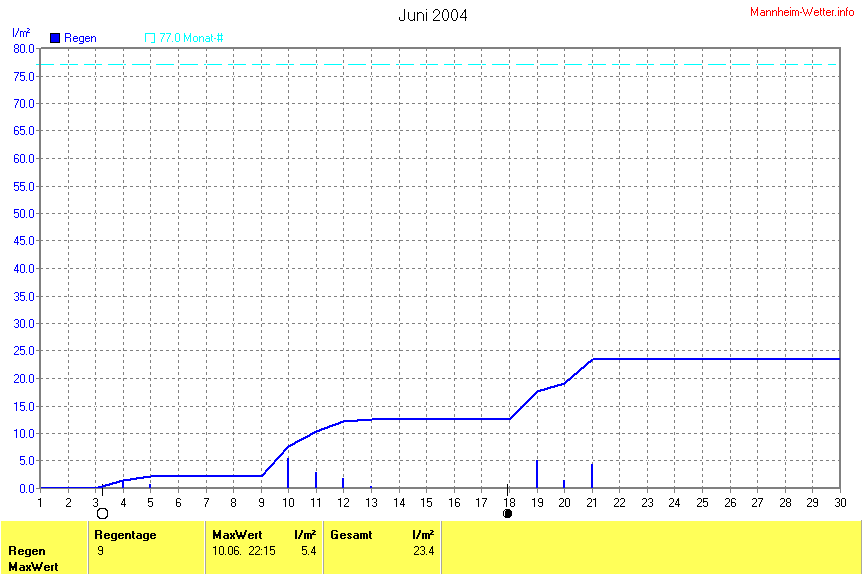The image size is (862, 574).
Task: Click the blue Regen legend square
Action: 54,38
